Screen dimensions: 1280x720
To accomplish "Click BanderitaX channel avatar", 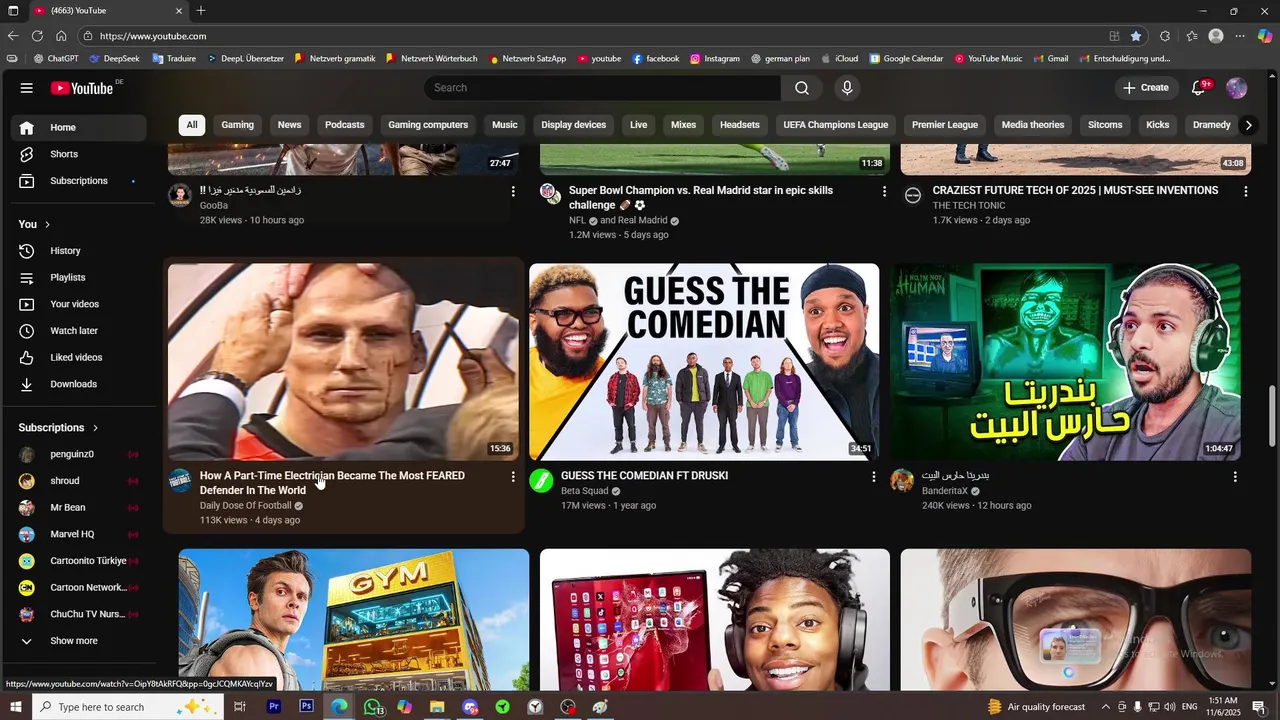I will pos(902,481).
